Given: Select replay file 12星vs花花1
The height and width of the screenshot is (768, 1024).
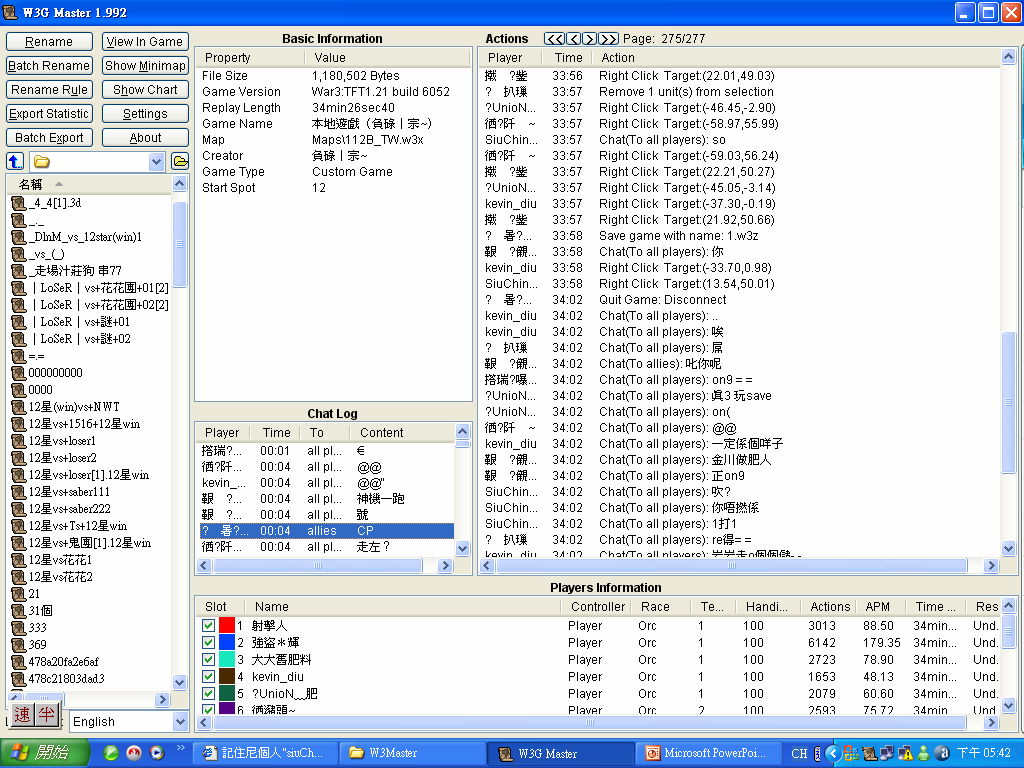Looking at the screenshot, I should 60,560.
